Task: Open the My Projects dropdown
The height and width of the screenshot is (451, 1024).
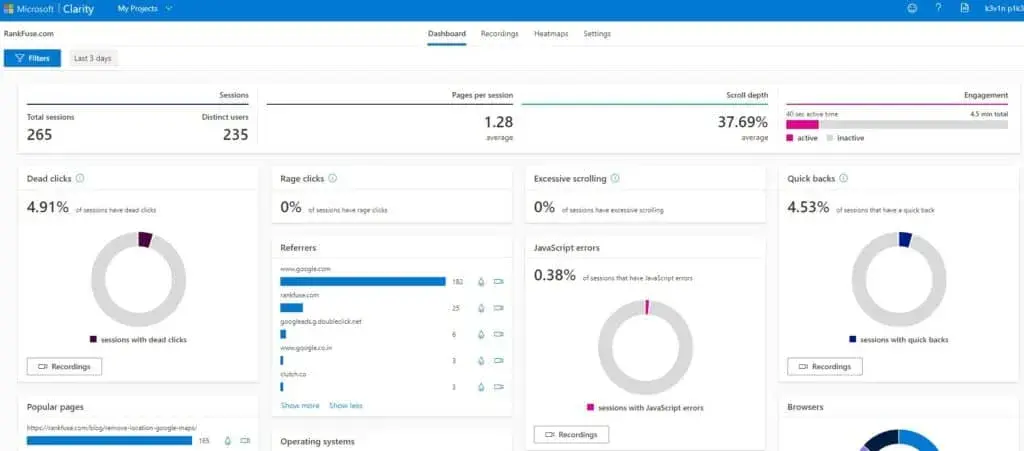Action: coord(145,8)
